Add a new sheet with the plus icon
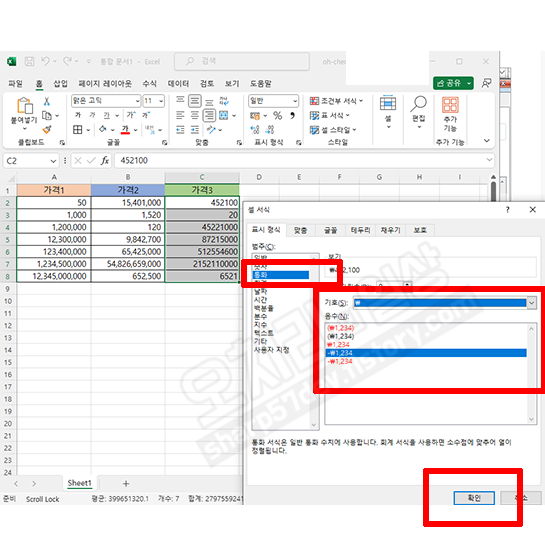 coord(126,483)
